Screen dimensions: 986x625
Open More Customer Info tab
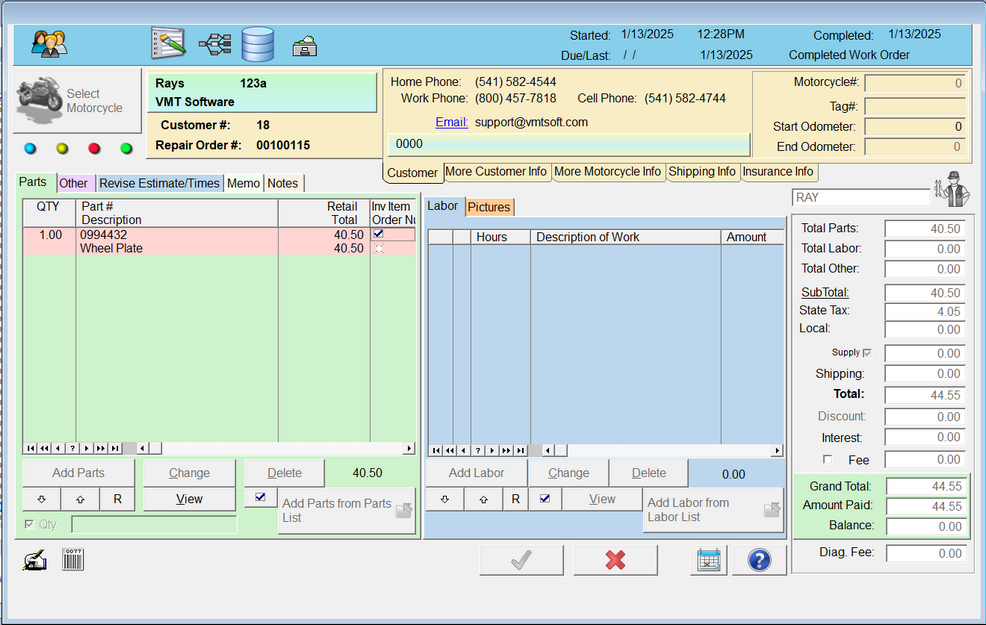(496, 172)
